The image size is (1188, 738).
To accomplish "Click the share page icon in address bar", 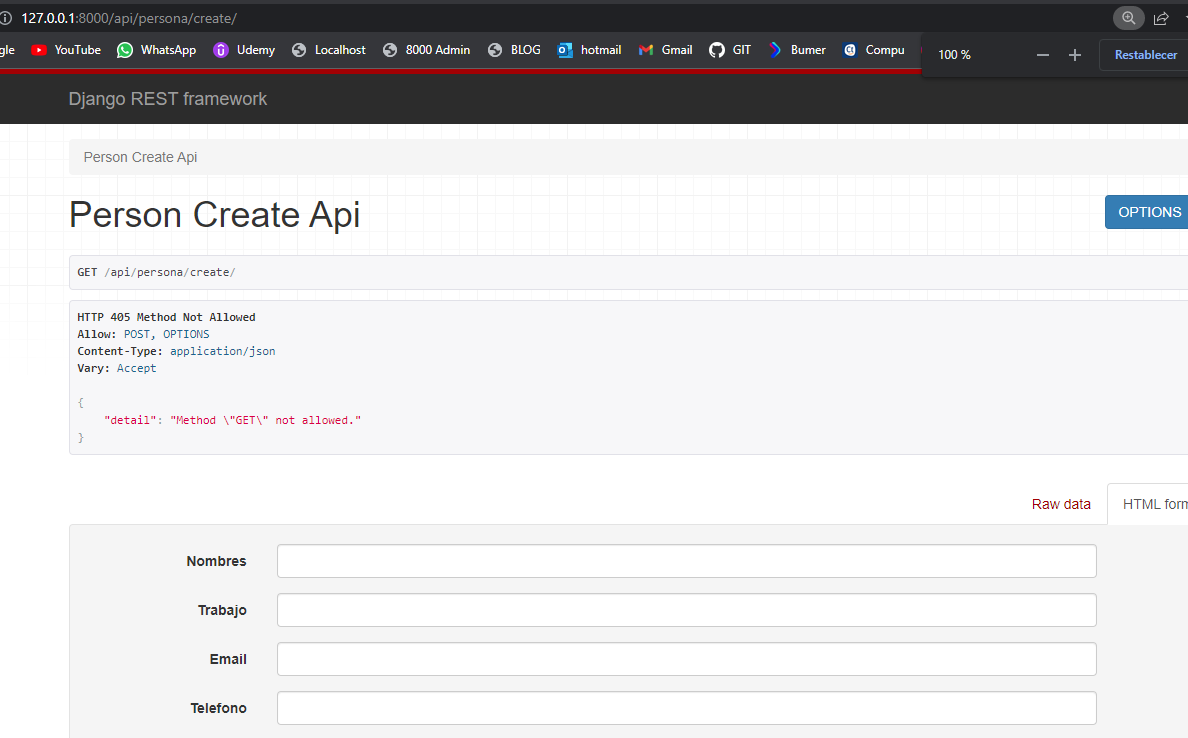I will [1161, 18].
